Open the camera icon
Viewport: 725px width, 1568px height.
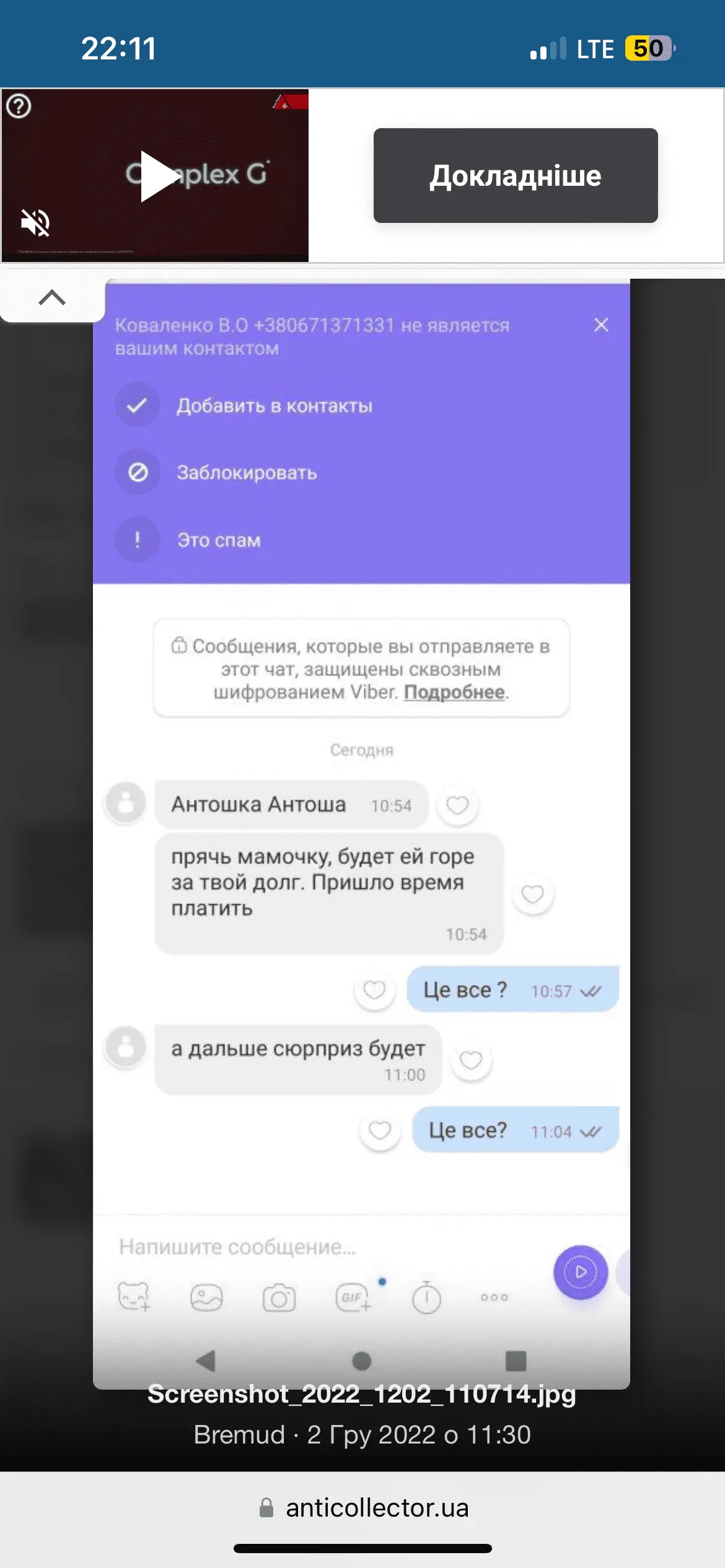coord(279,1297)
